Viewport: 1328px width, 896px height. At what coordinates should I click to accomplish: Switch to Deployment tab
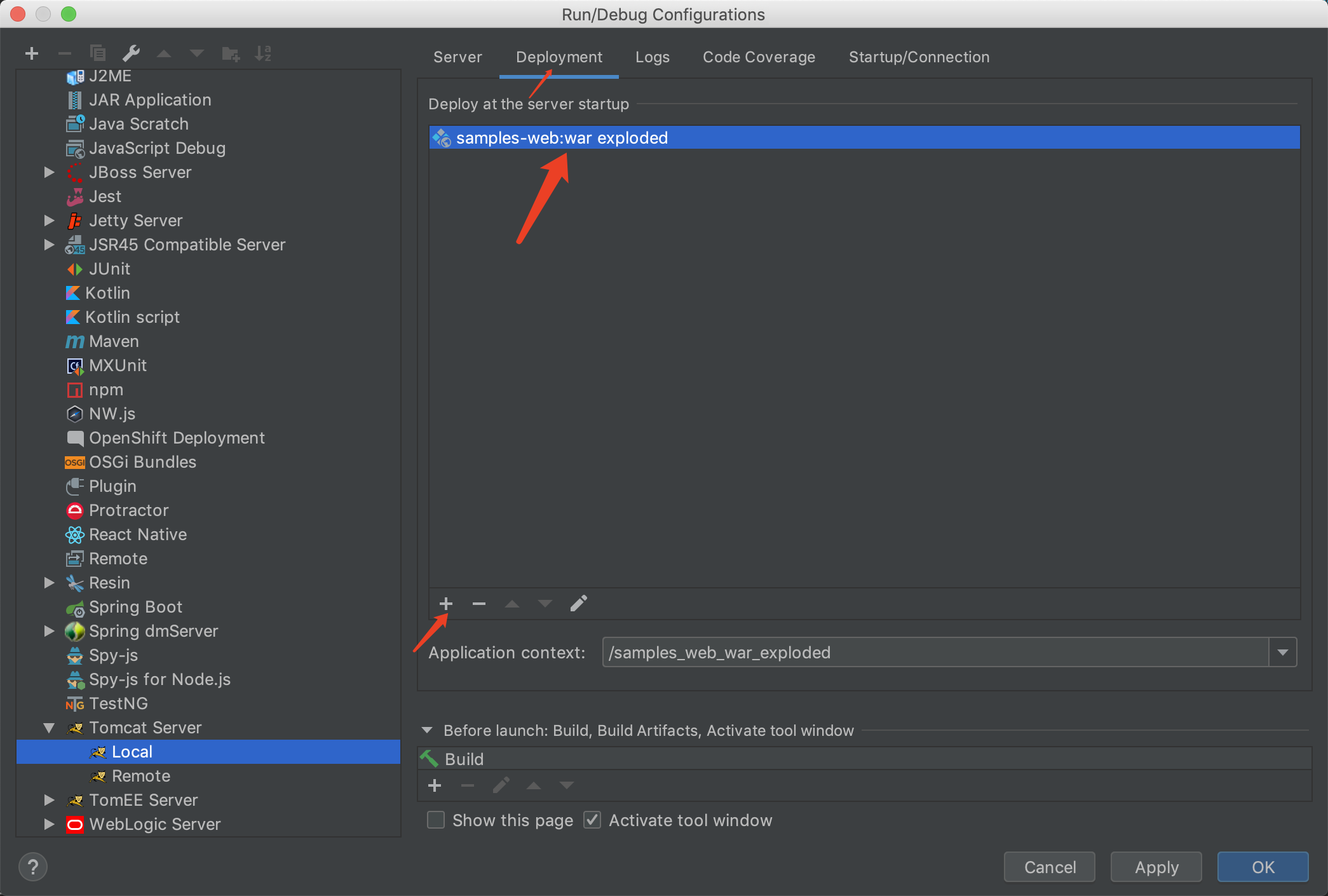[x=559, y=57]
